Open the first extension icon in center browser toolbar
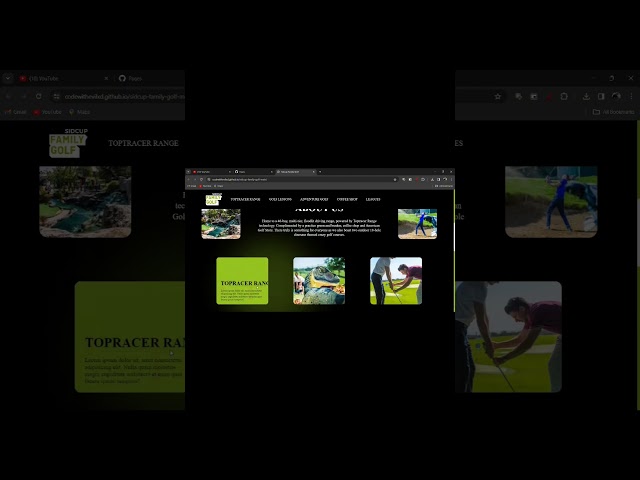Image resolution: width=640 pixels, height=480 pixels. pyautogui.click(x=404, y=180)
